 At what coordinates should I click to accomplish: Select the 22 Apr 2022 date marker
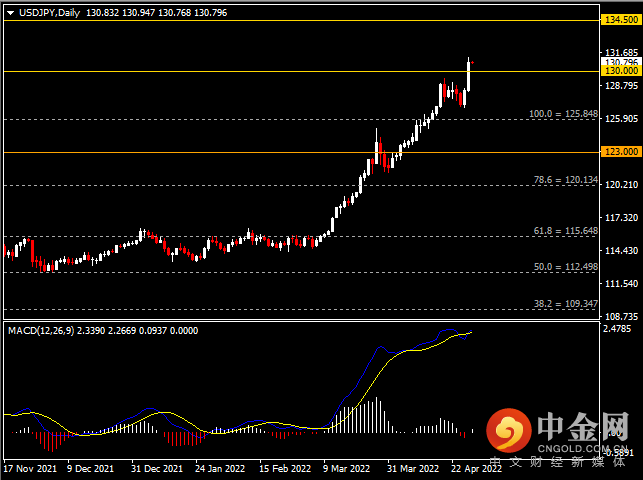pyautogui.click(x=476, y=468)
